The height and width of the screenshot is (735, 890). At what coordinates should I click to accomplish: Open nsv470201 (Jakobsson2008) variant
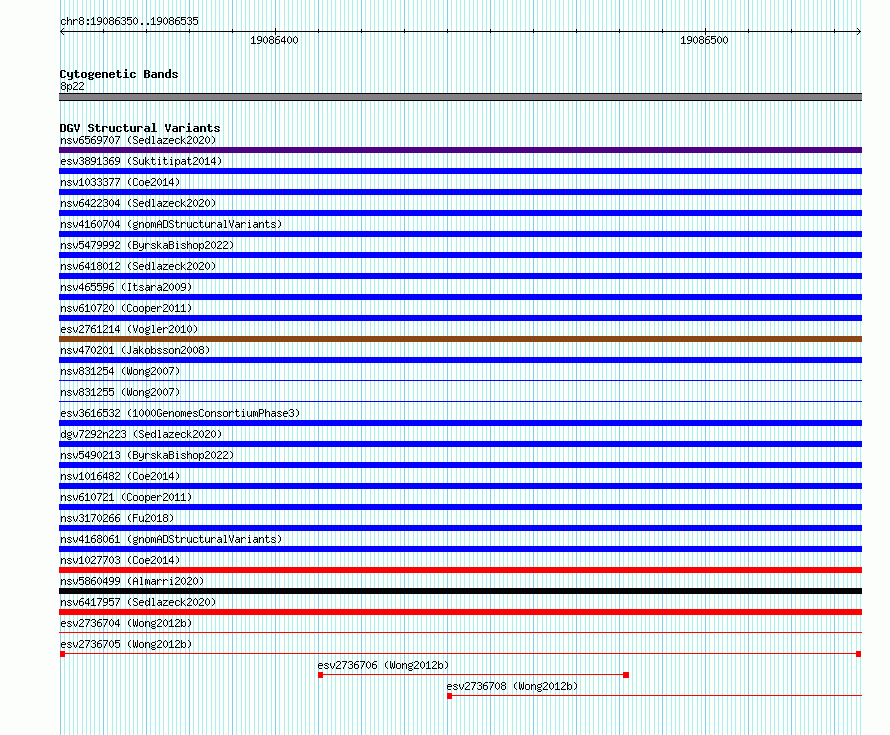point(135,350)
